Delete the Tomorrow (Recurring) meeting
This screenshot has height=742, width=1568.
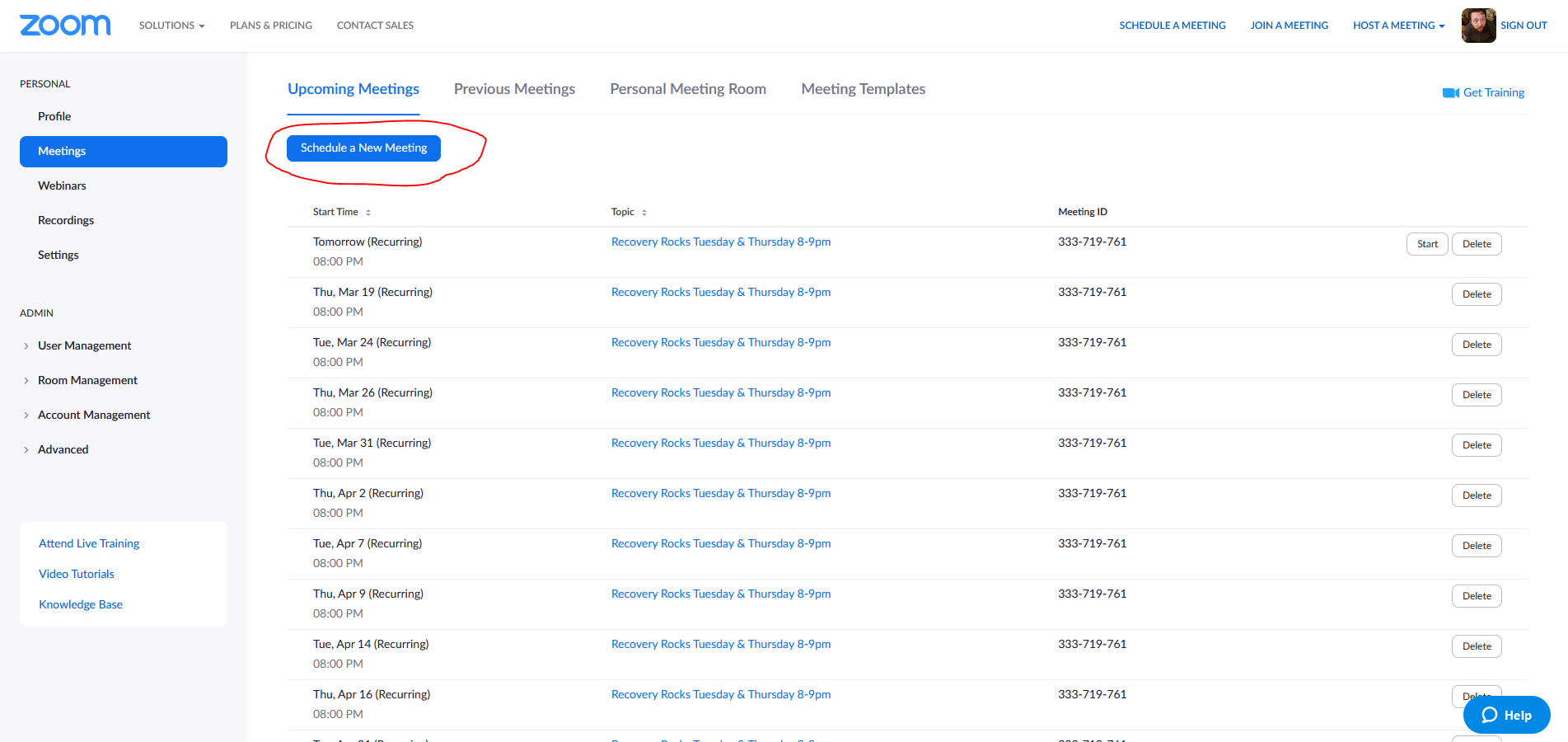click(1477, 244)
